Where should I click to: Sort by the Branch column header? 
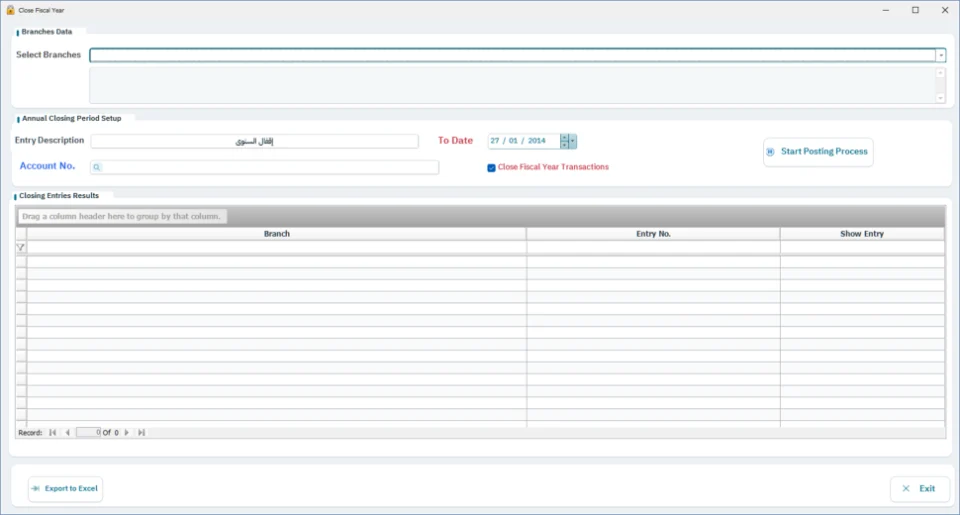click(277, 234)
